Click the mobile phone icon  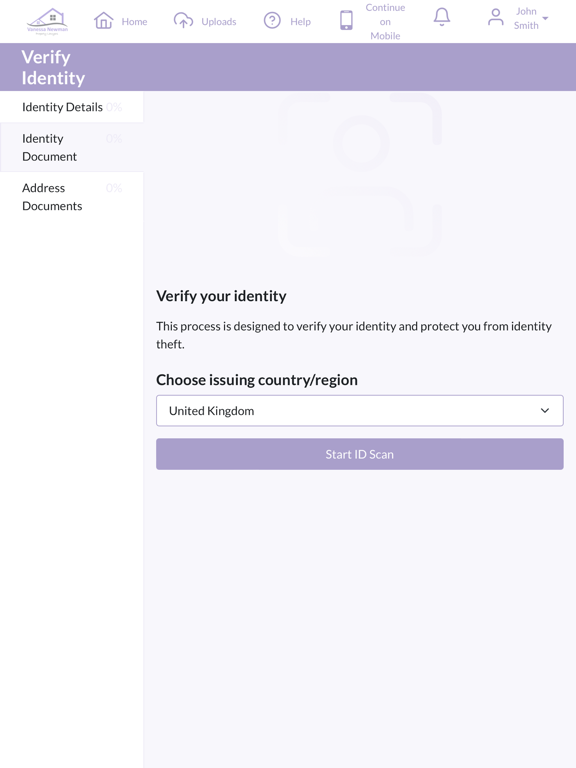tap(346, 21)
